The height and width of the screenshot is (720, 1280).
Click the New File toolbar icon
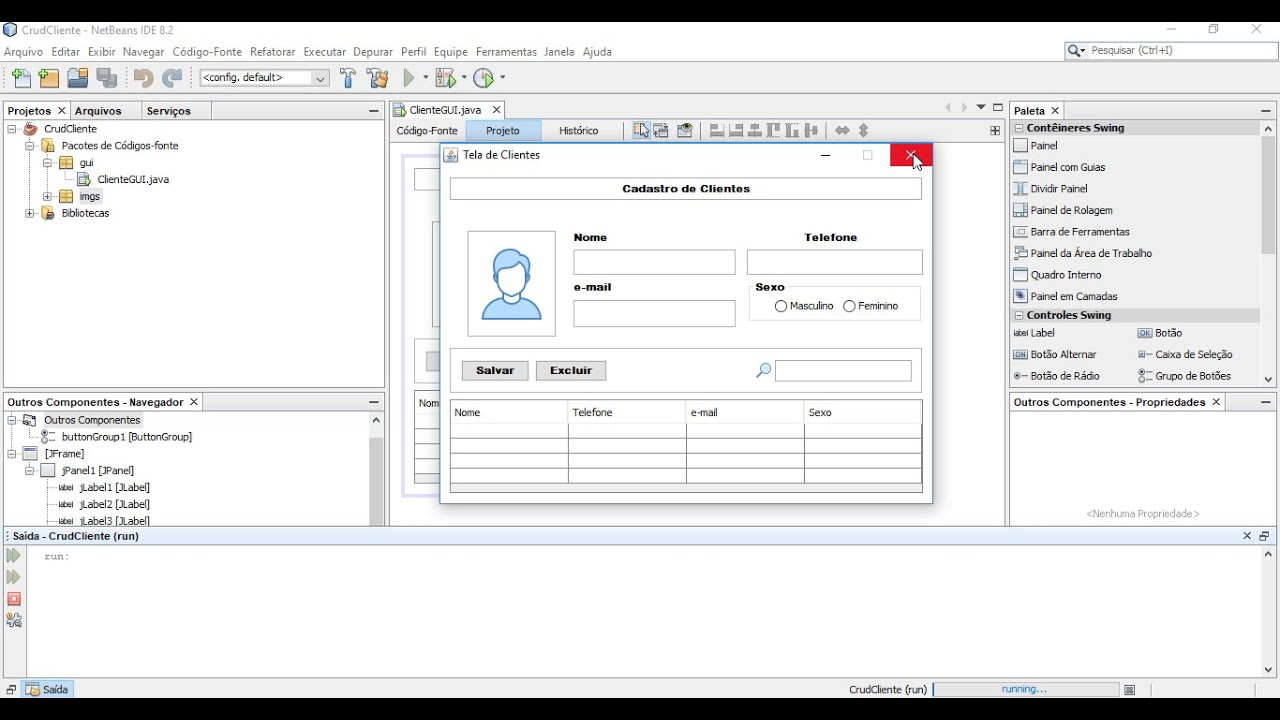coord(21,78)
